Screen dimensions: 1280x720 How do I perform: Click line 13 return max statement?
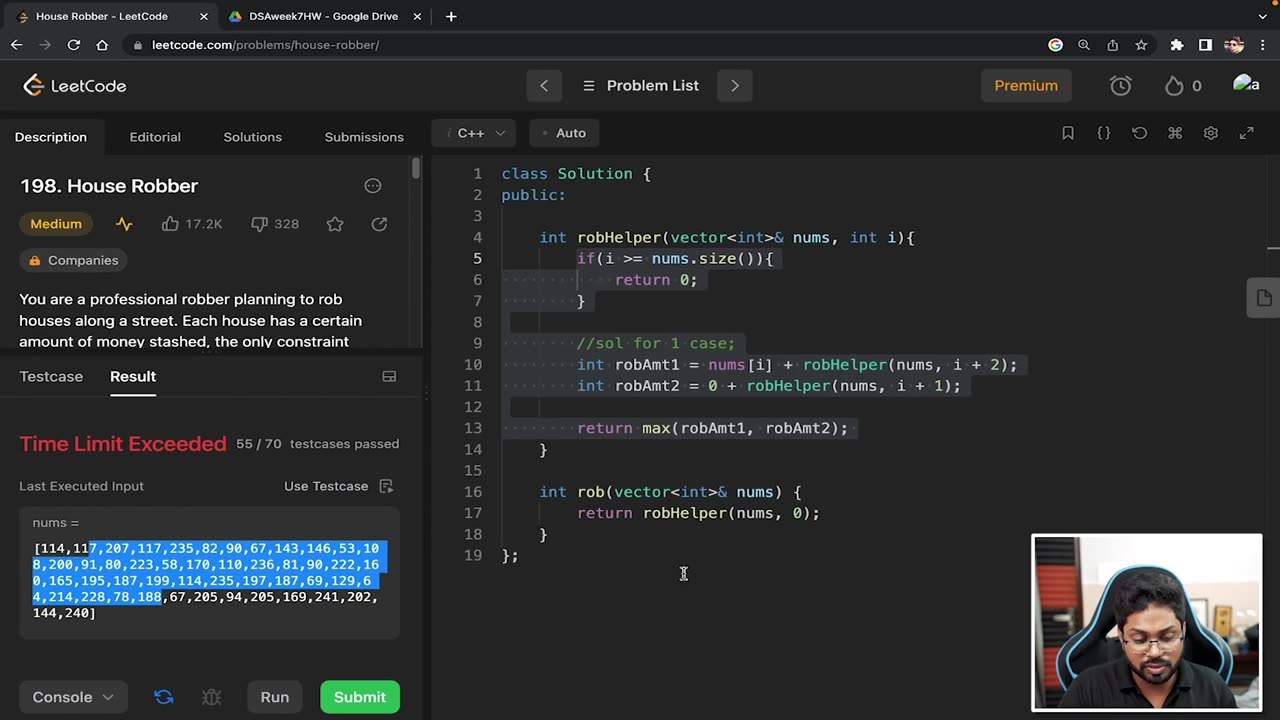(712, 428)
